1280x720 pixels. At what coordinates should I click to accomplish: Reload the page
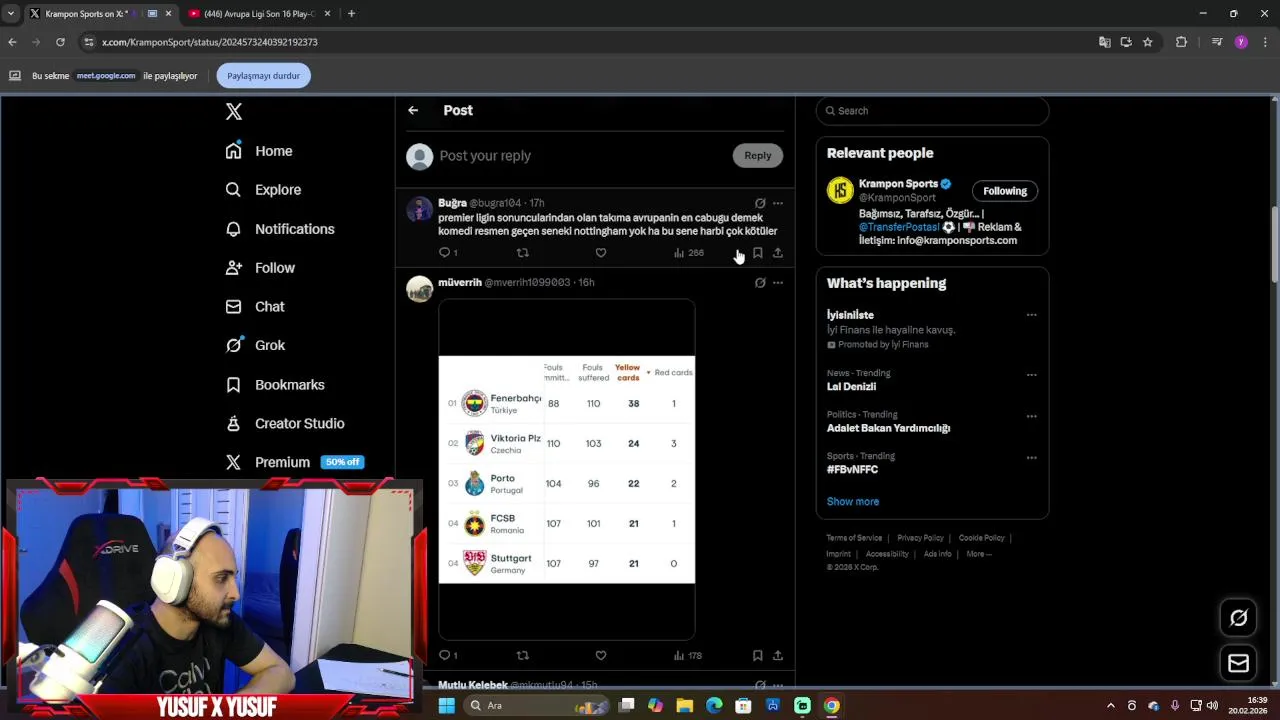point(60,42)
